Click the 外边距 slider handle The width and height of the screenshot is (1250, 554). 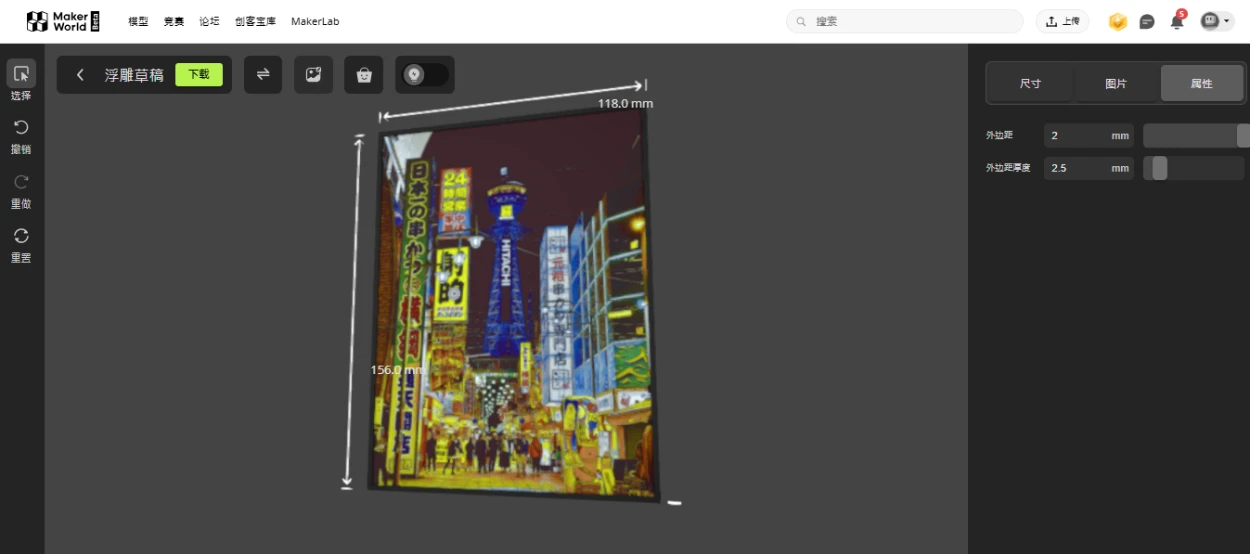point(1243,135)
